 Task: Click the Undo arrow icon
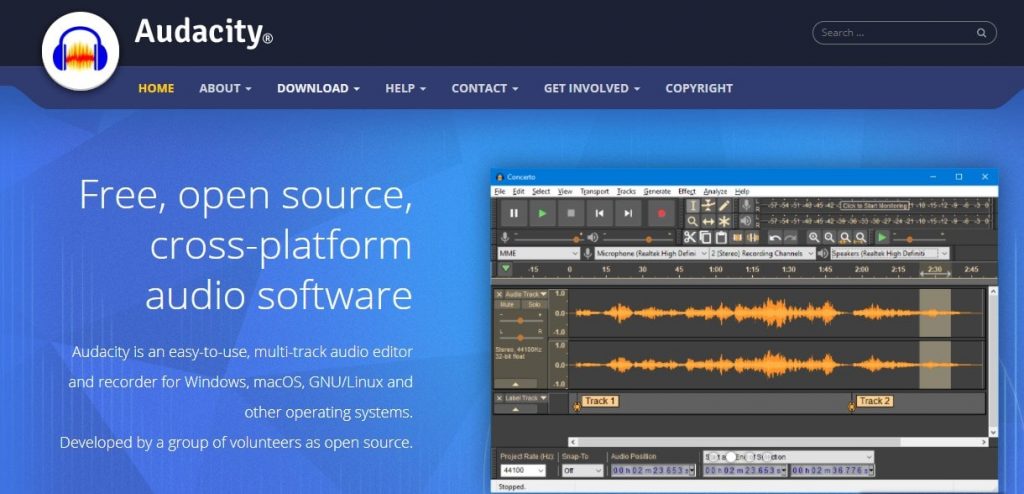pyautogui.click(x=775, y=237)
